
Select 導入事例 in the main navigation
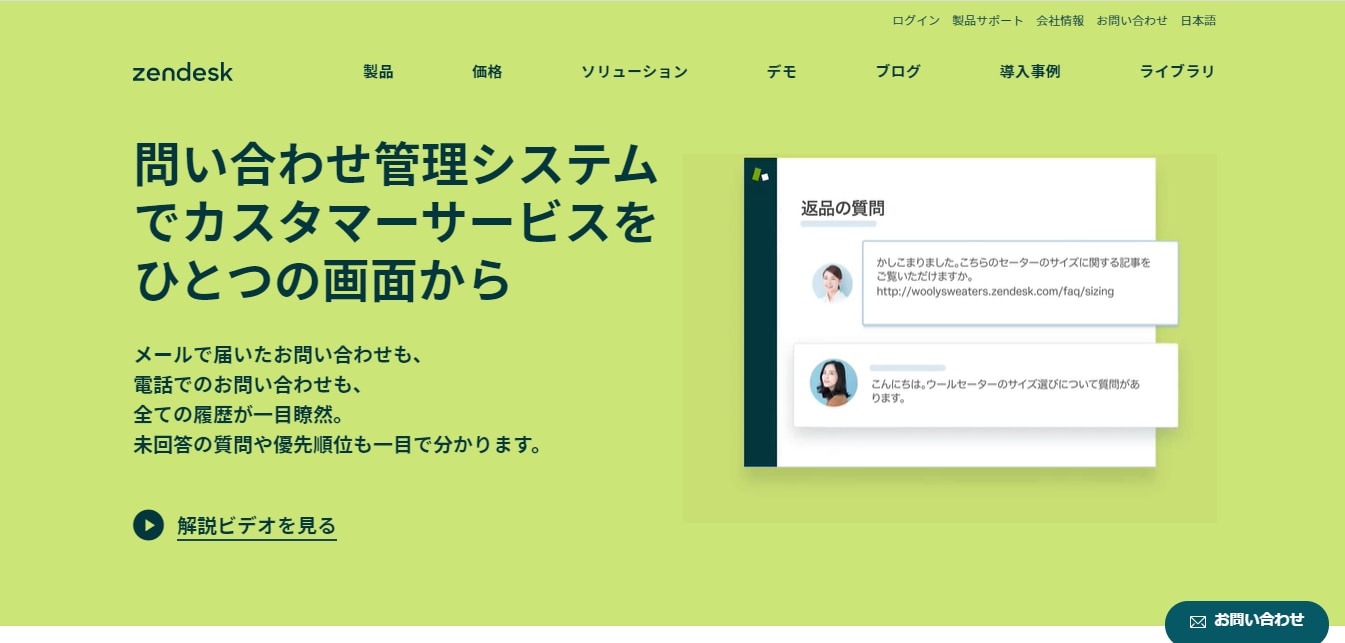pyautogui.click(x=1029, y=72)
